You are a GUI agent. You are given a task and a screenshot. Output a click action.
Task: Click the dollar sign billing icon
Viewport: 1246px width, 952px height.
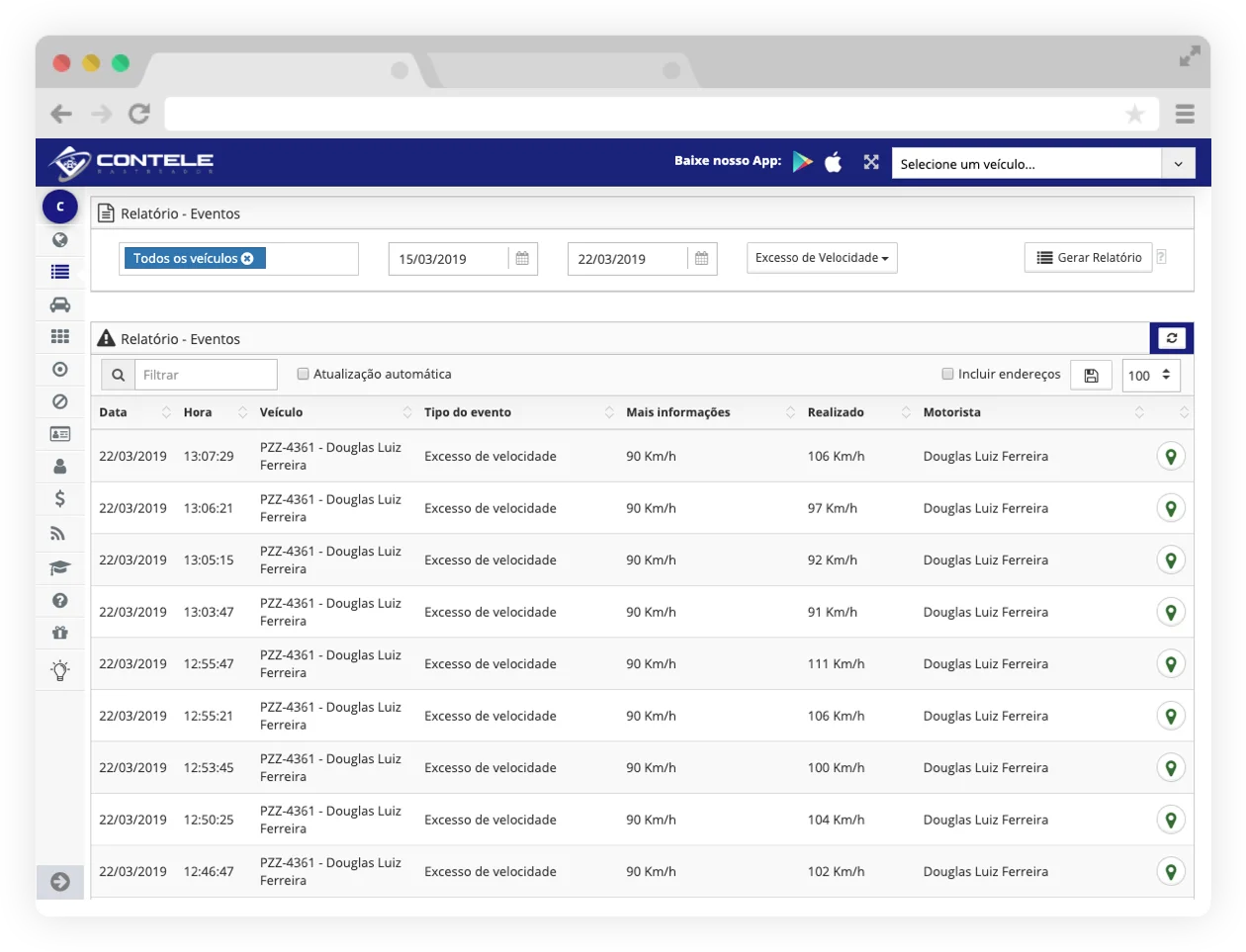point(60,498)
